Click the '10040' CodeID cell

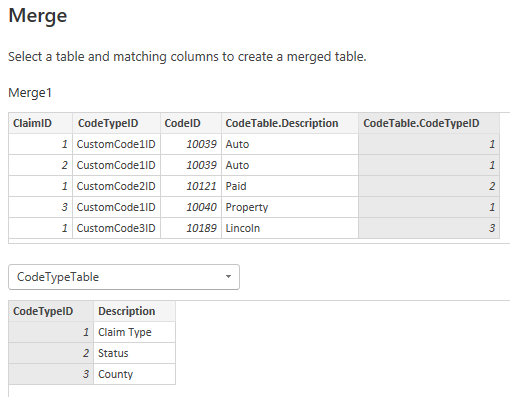(x=191, y=207)
